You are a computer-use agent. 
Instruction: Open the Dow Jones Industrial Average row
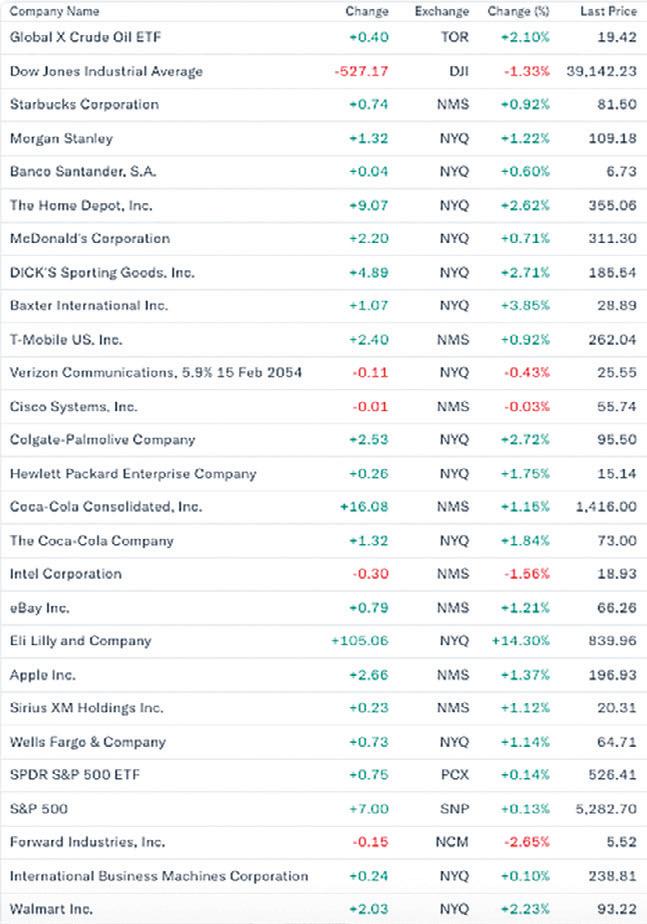click(106, 71)
